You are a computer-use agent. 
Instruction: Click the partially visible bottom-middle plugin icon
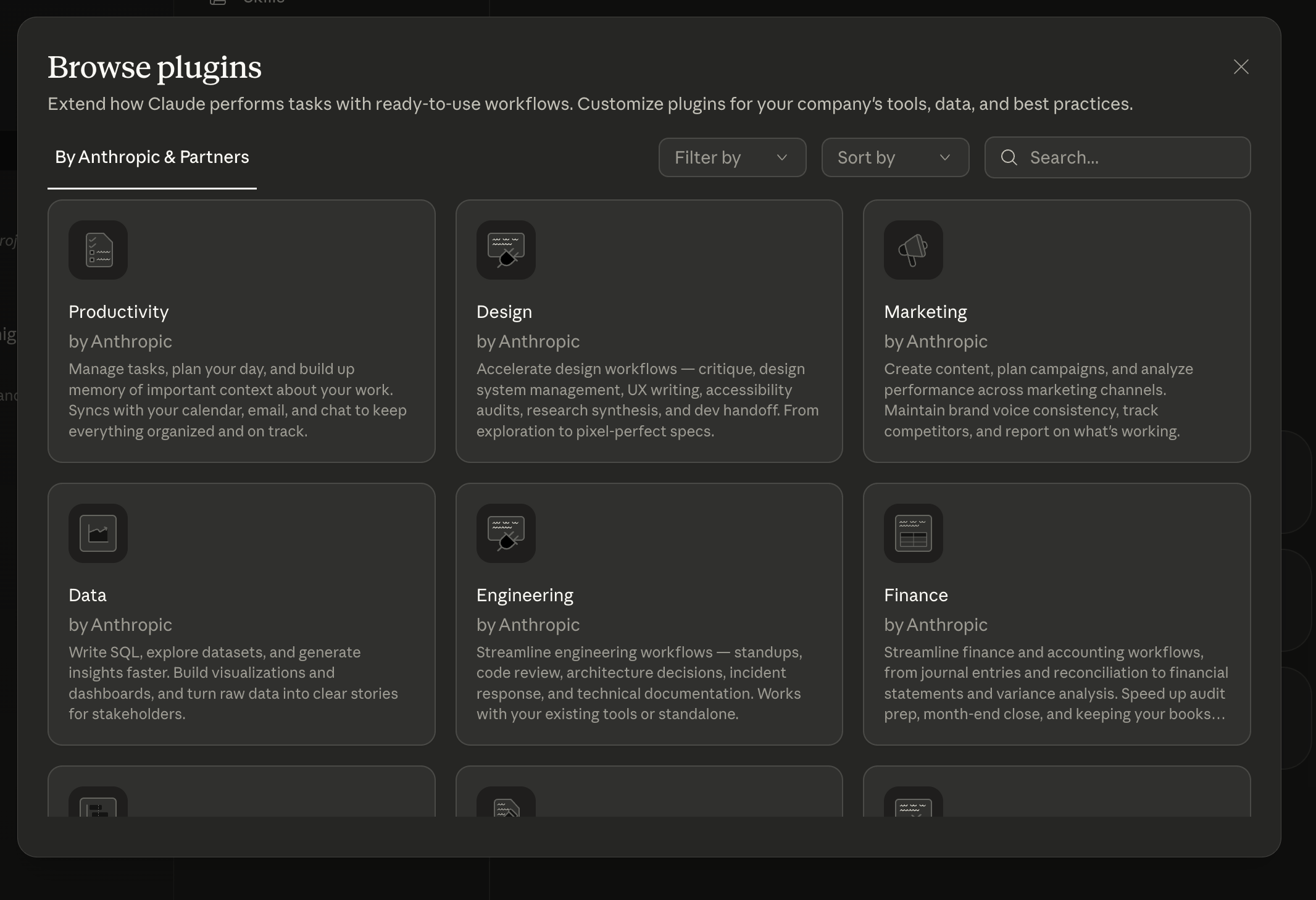506,804
